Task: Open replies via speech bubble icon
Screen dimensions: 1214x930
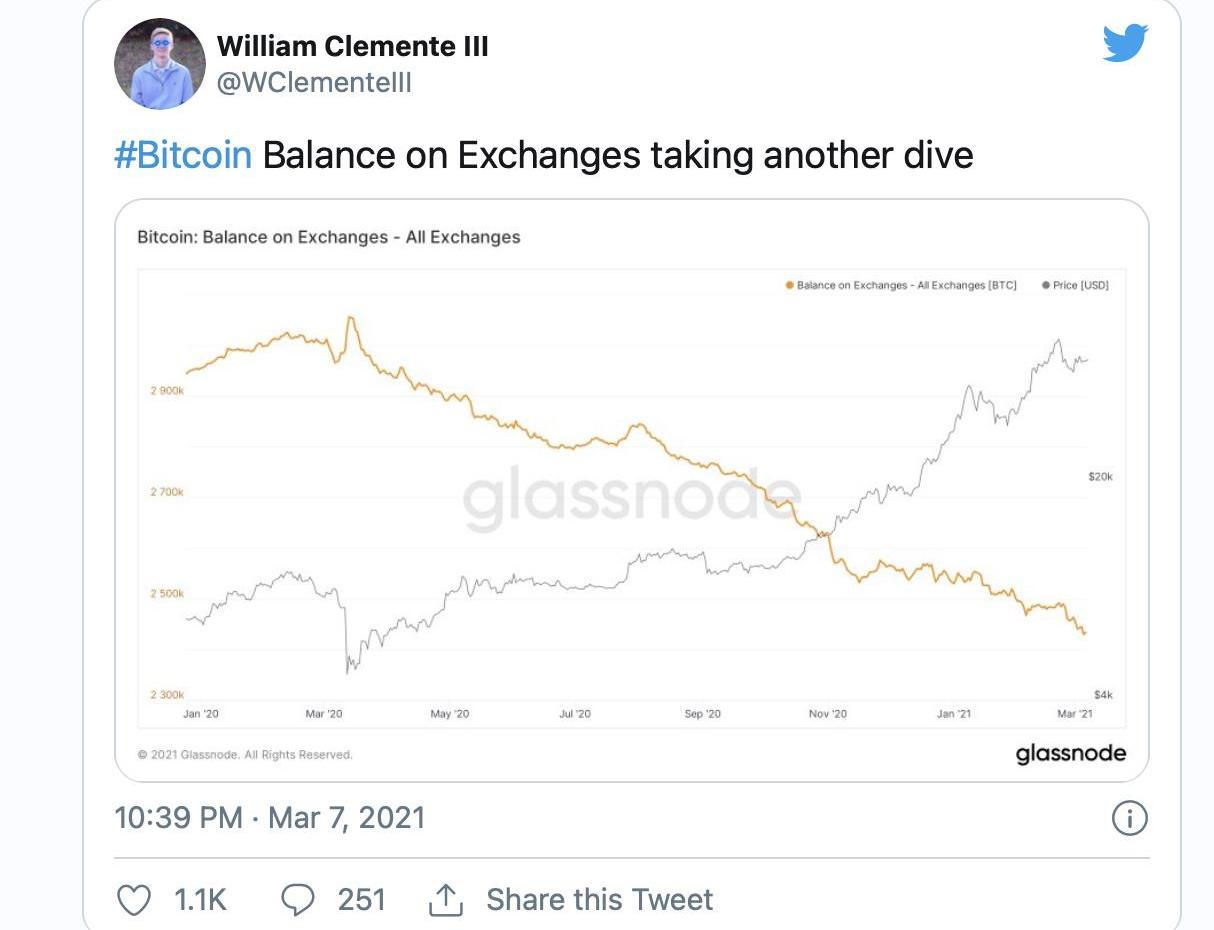Action: click(298, 899)
